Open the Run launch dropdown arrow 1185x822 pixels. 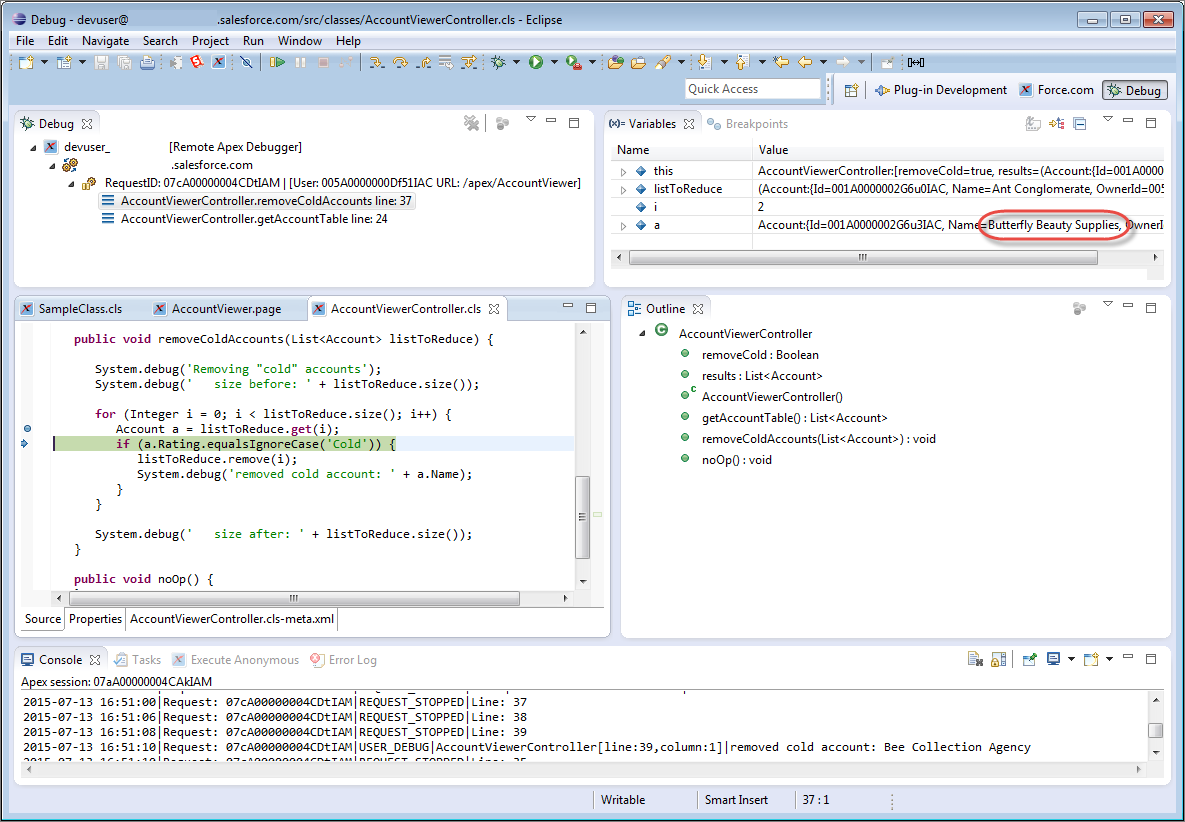pos(554,63)
